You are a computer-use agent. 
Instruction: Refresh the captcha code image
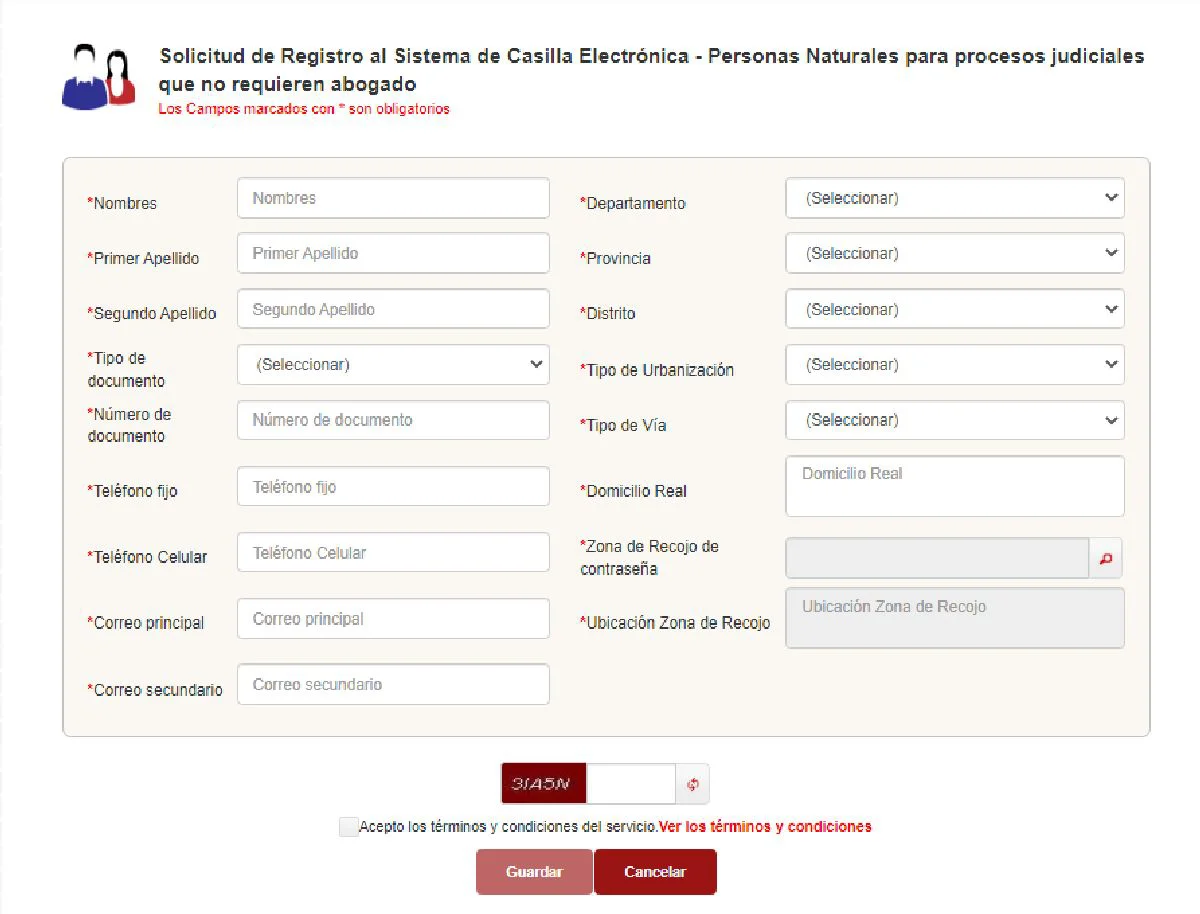(x=692, y=785)
